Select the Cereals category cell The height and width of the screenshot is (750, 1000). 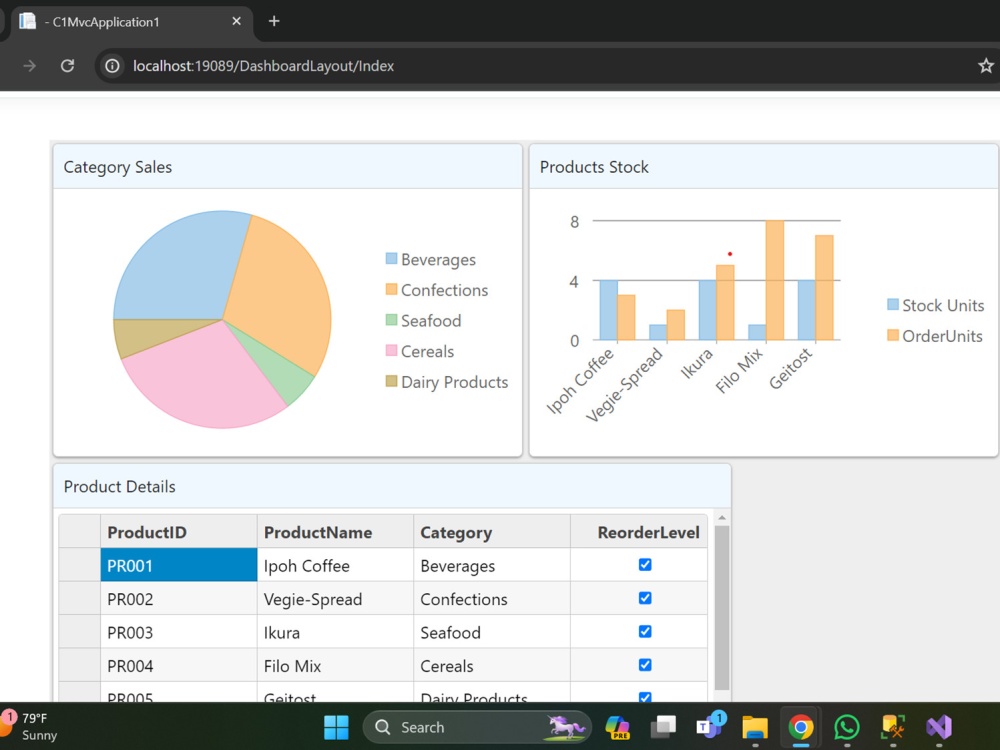click(x=492, y=665)
